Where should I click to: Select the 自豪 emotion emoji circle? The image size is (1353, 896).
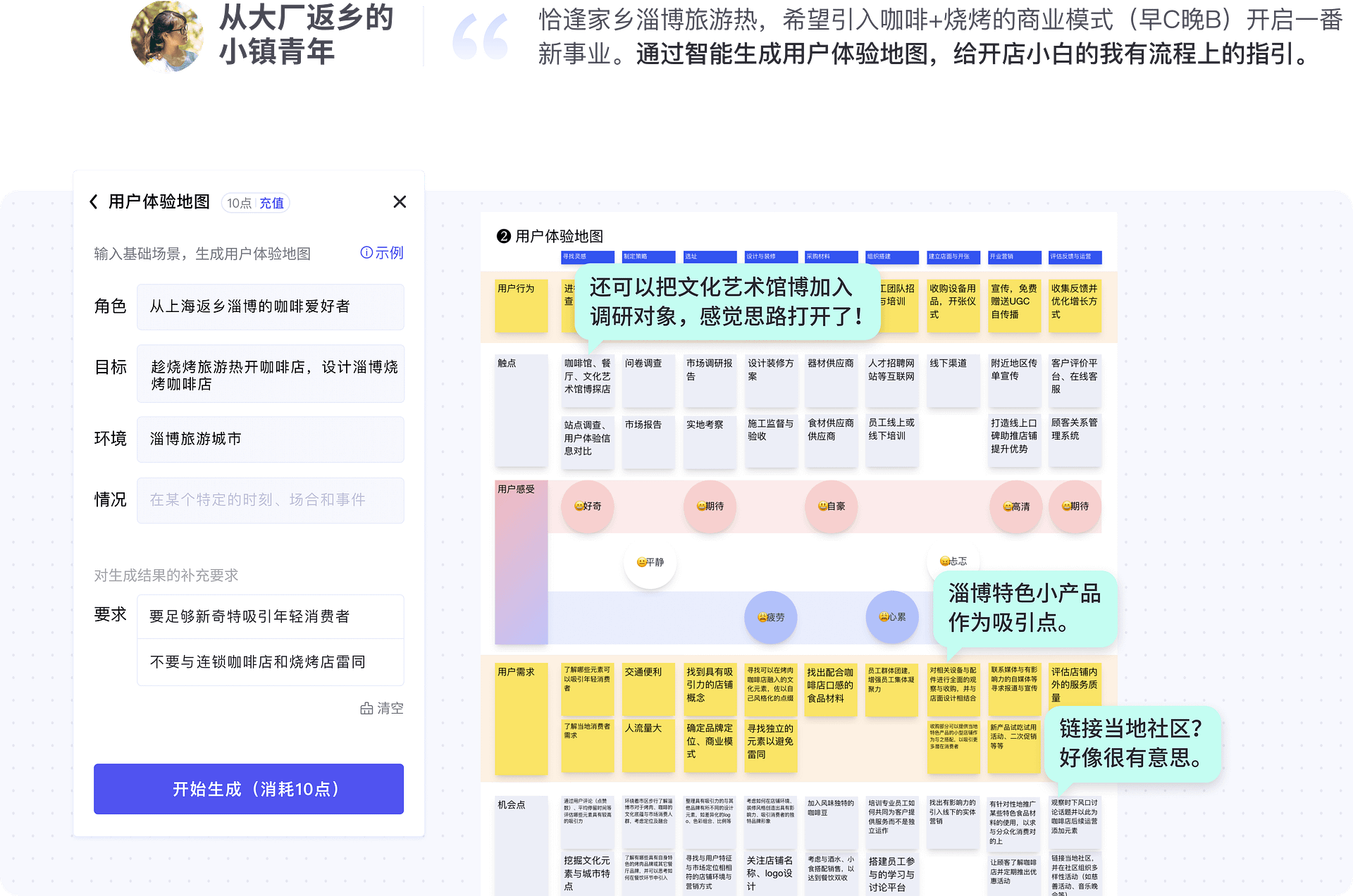(x=831, y=506)
